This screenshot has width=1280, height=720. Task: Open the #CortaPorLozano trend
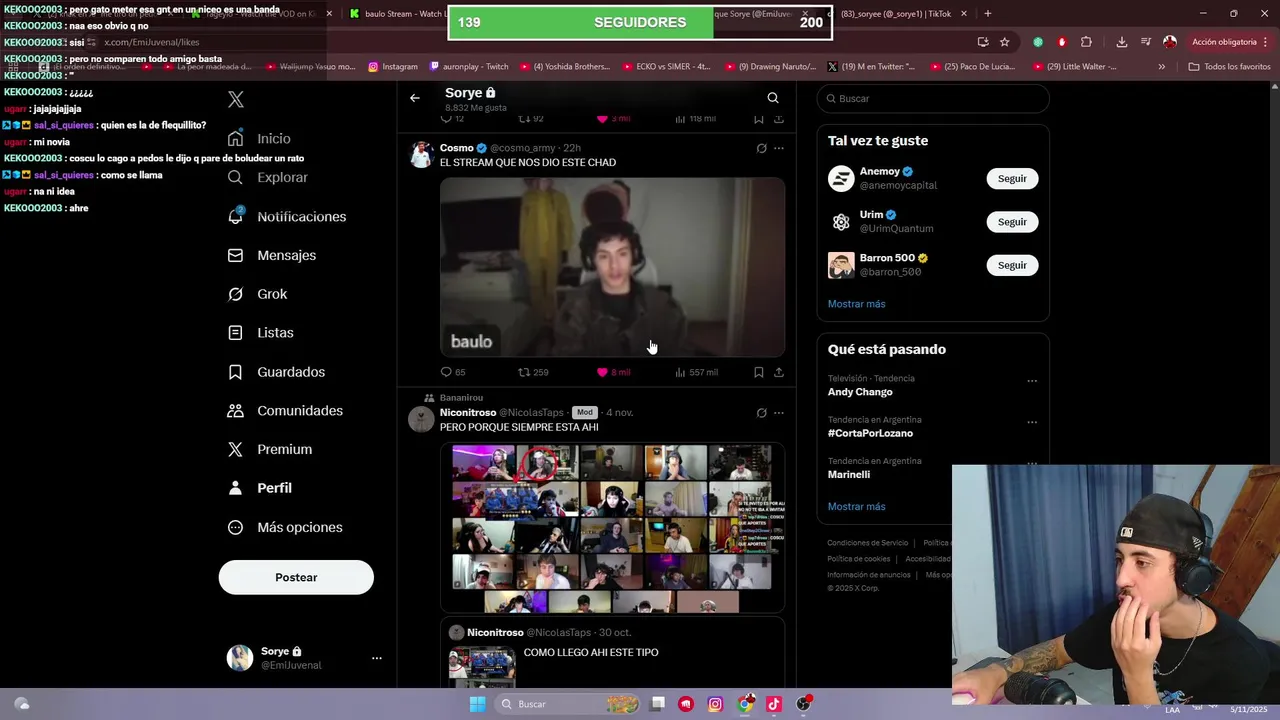coord(870,433)
